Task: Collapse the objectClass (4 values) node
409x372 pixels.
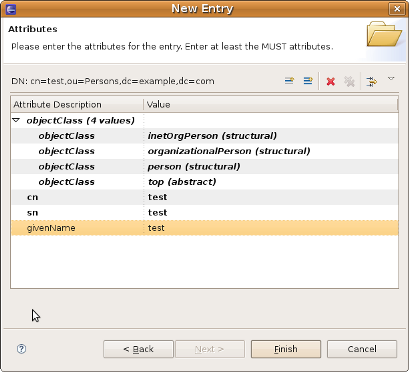Action: point(16,120)
